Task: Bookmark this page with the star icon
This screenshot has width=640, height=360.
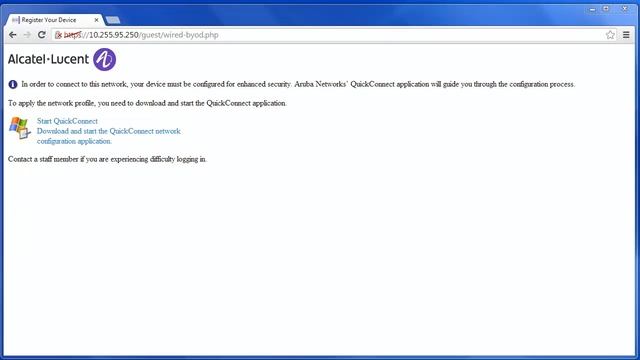Action: point(610,35)
